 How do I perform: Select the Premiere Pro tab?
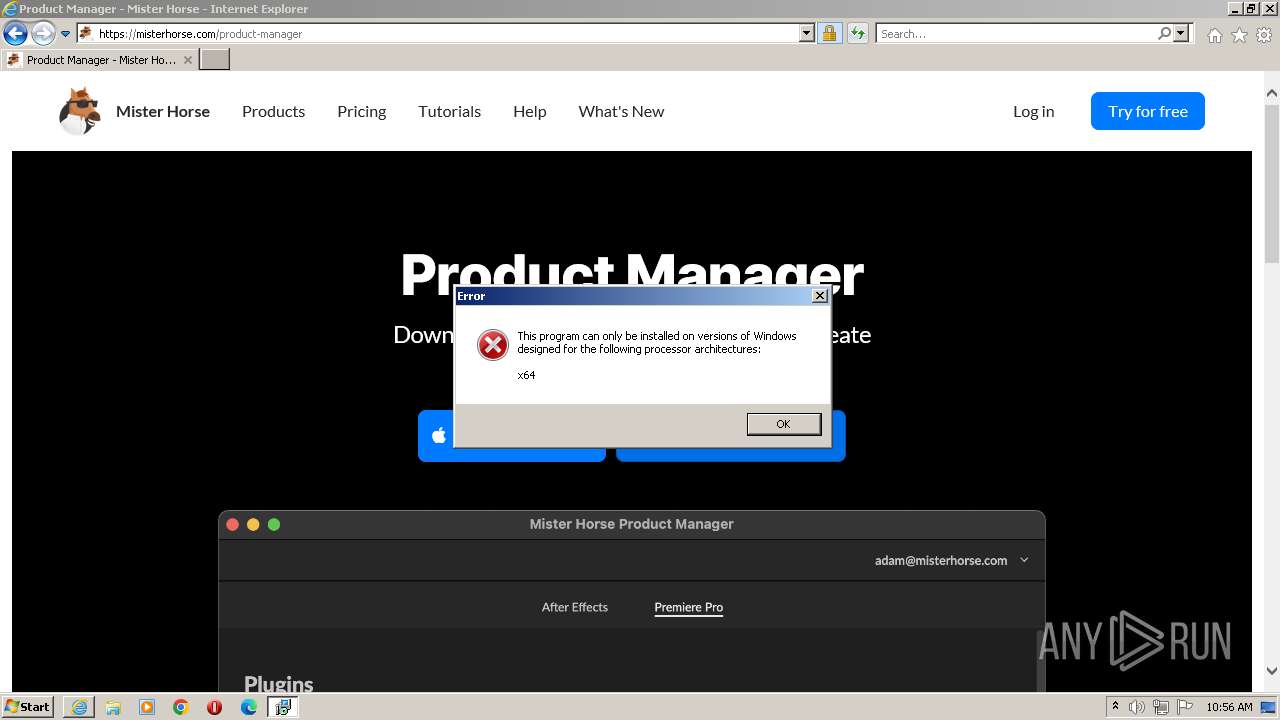coord(688,607)
